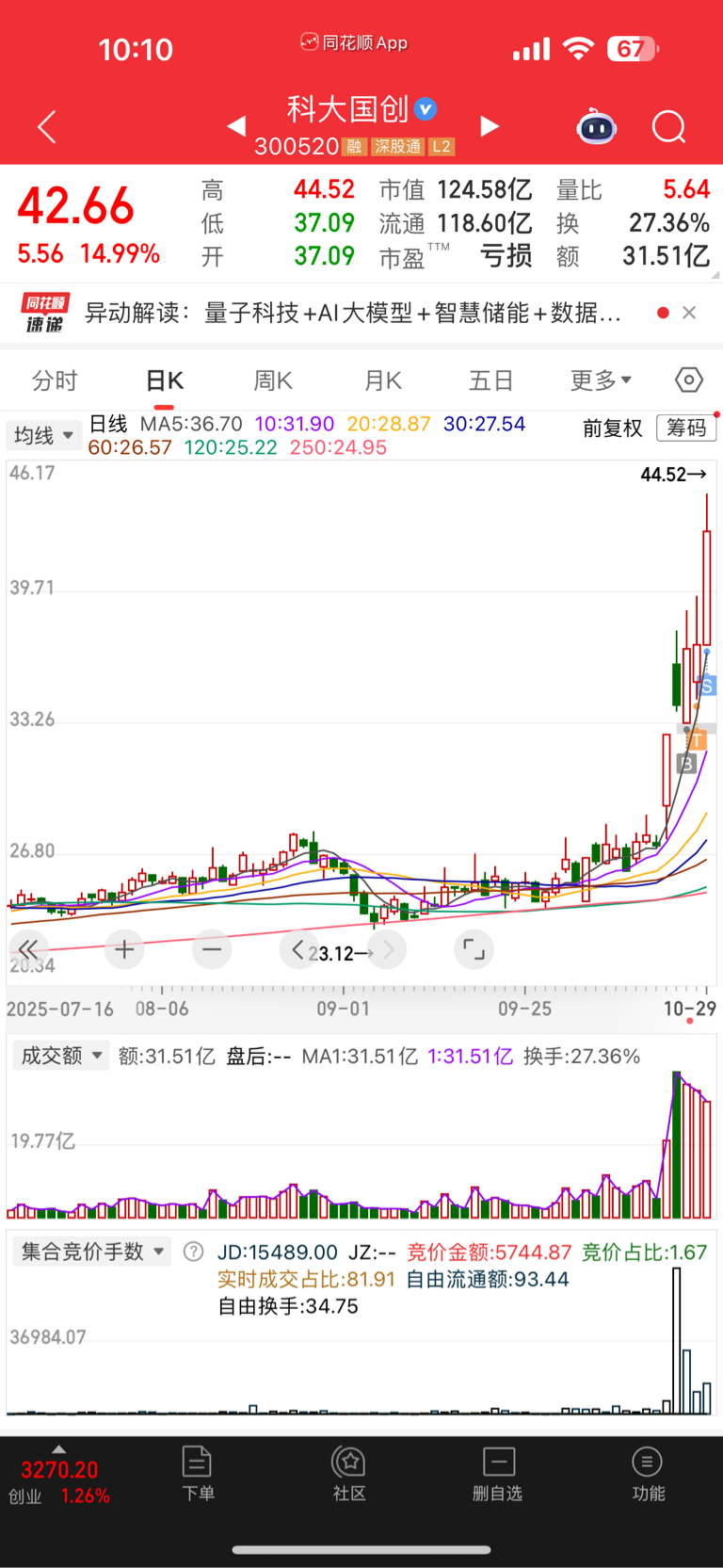Tap the T marker on chart
723x1568 pixels.
click(698, 741)
